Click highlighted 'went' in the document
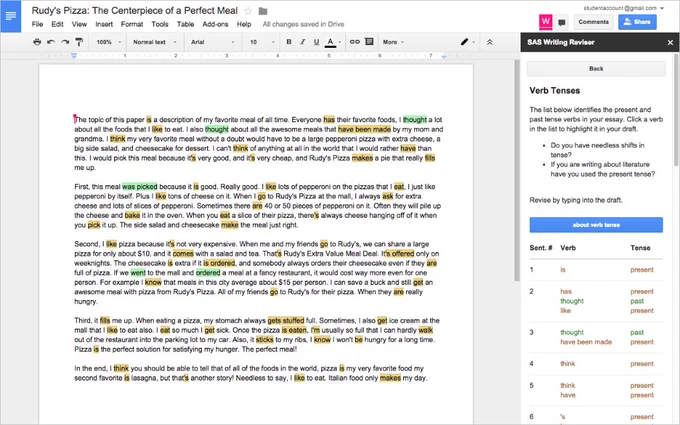 click(x=138, y=273)
